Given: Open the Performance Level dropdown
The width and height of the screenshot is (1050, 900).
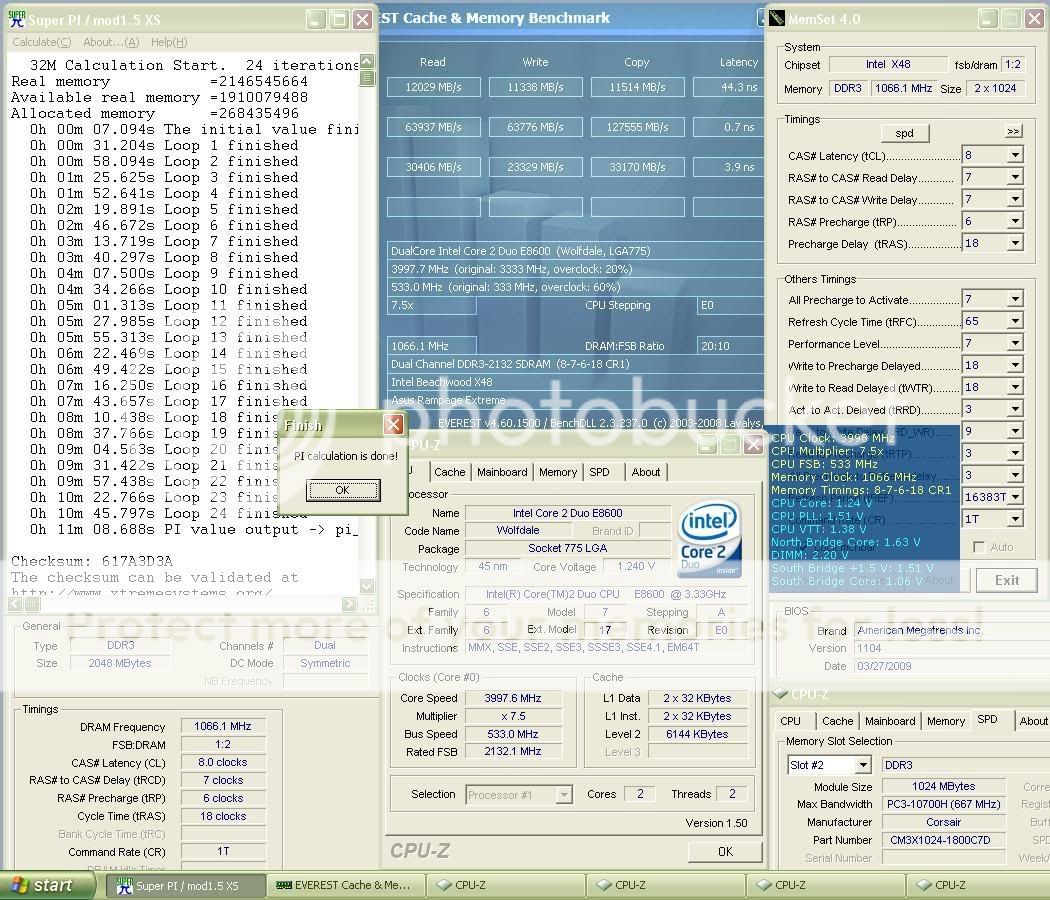Looking at the screenshot, I should tap(1015, 344).
